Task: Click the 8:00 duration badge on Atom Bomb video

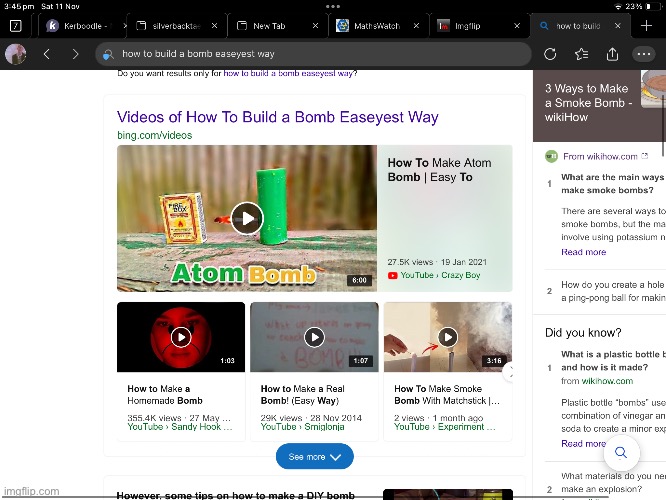Action: 359,280
